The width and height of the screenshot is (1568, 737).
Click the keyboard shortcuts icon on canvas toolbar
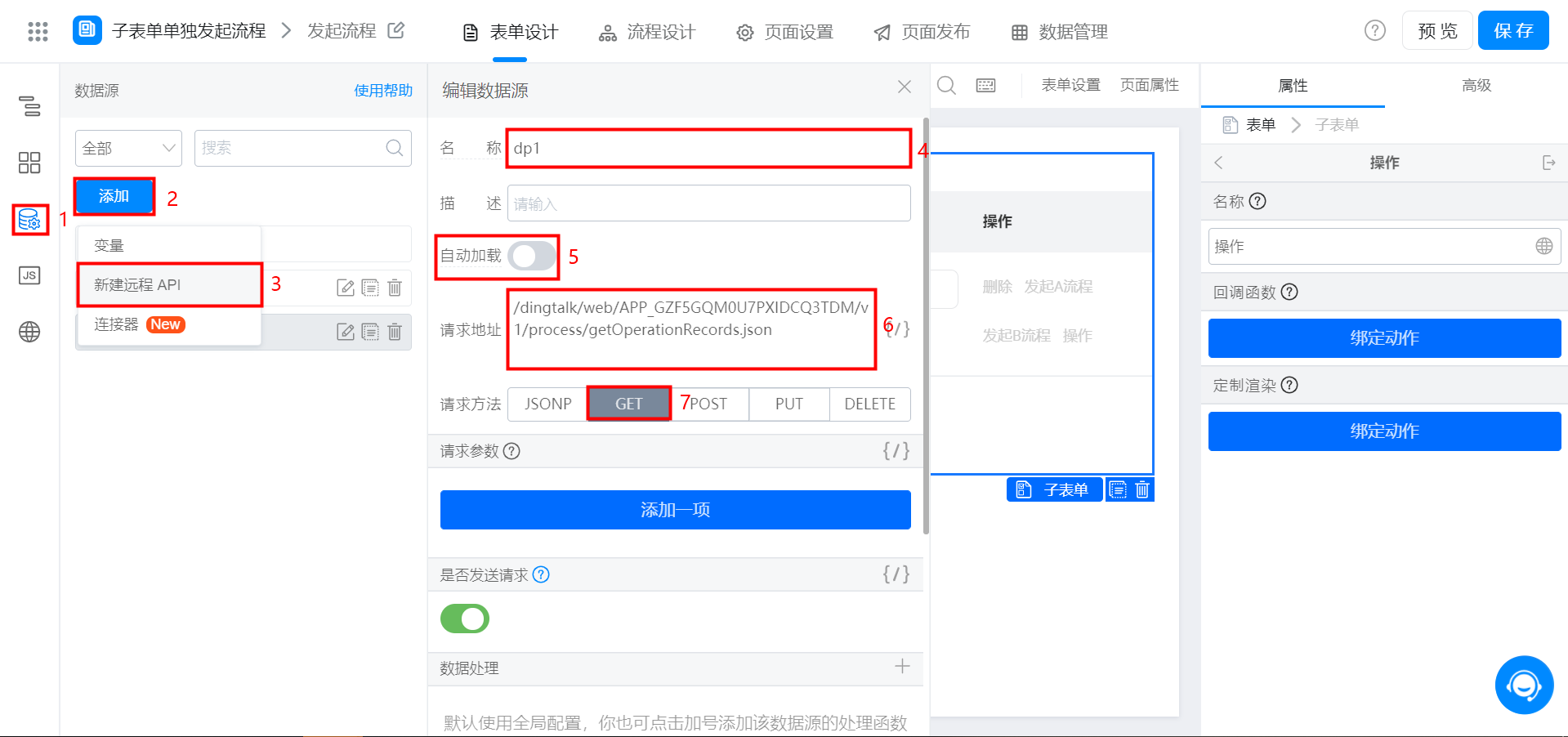point(986,85)
